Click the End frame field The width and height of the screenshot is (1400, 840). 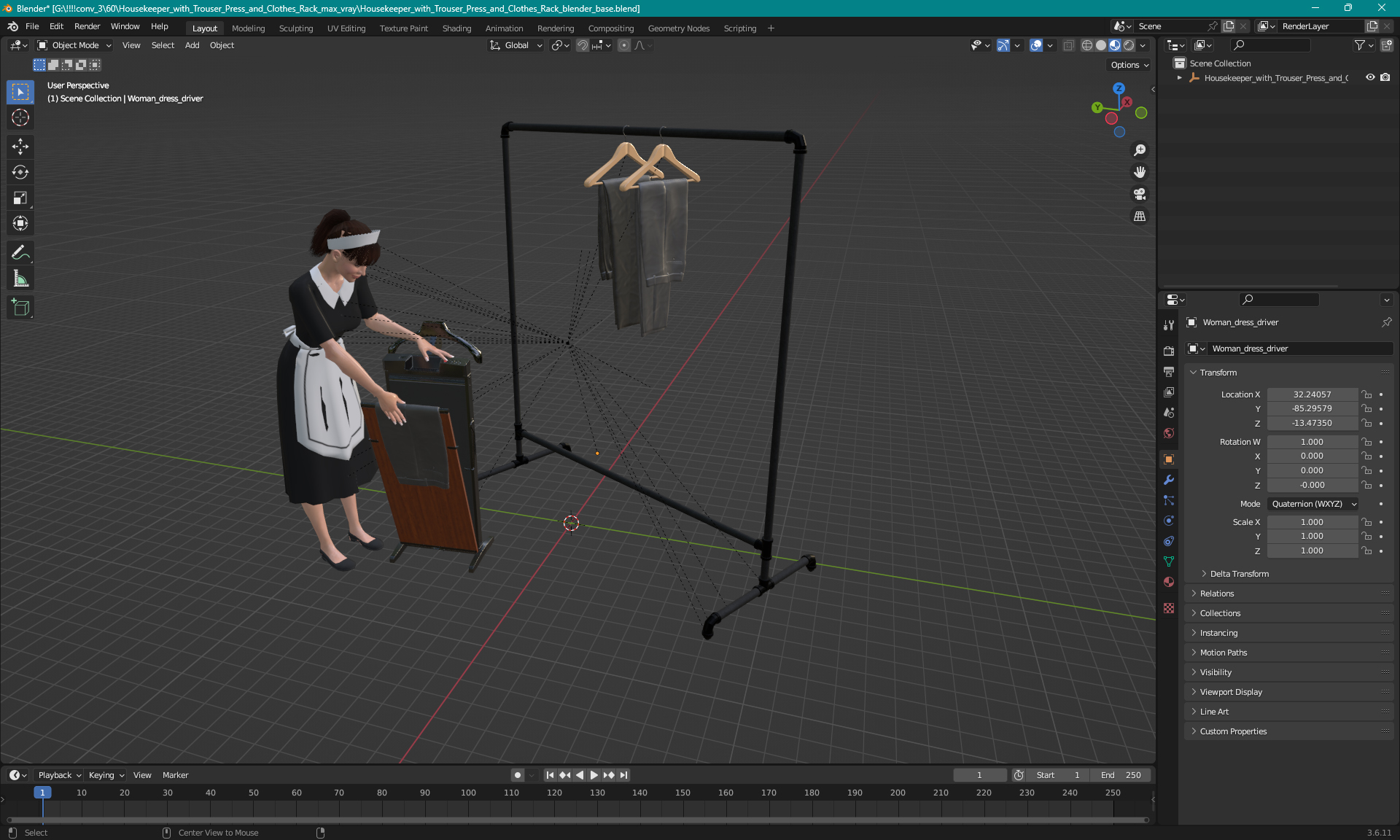coord(1121,775)
